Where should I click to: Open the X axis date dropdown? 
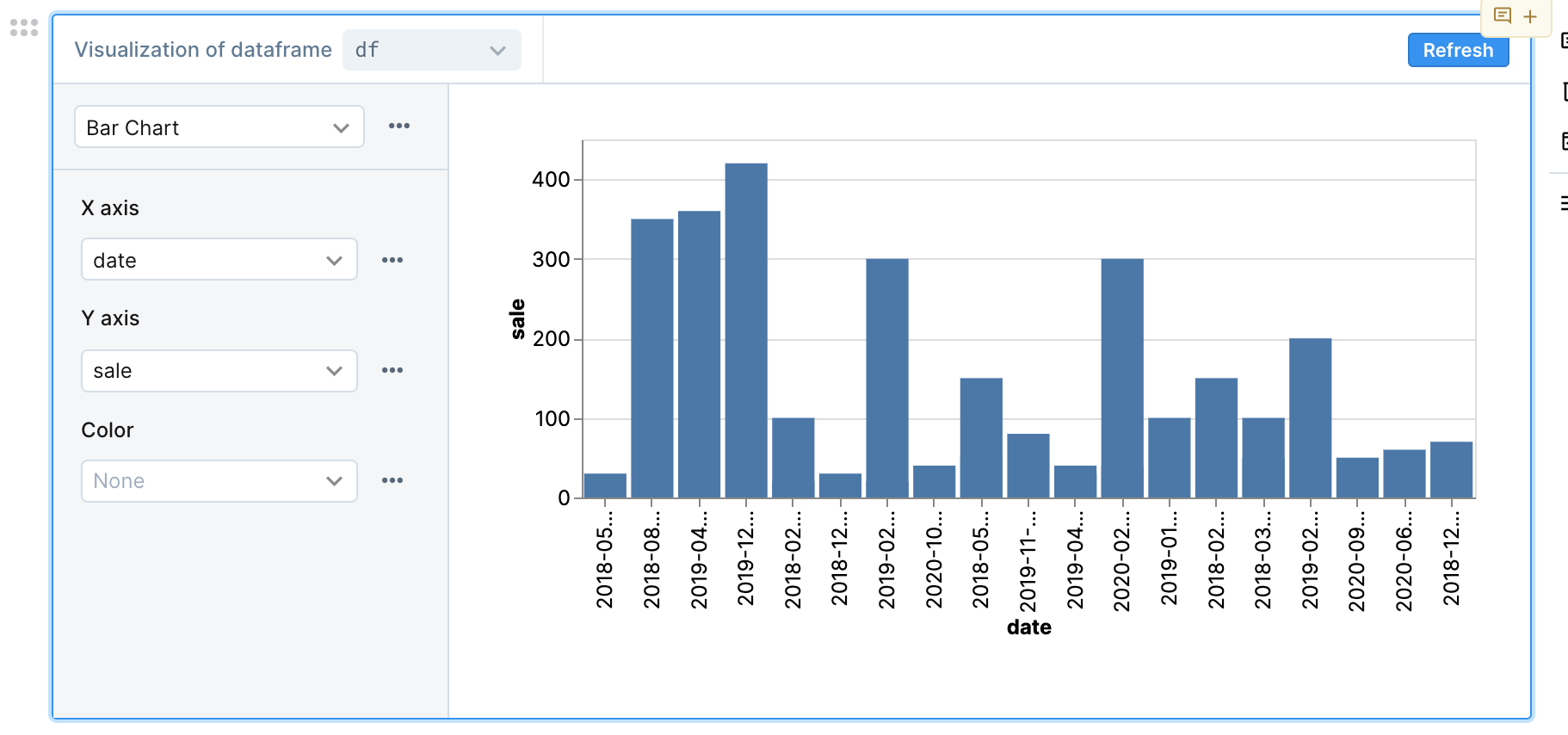pyautogui.click(x=219, y=260)
